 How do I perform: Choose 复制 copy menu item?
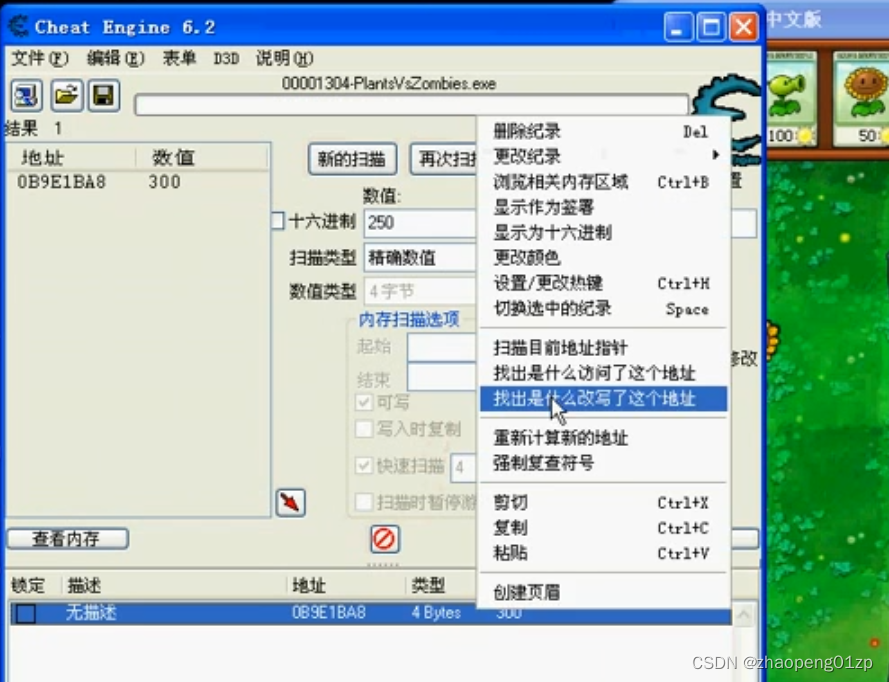(x=603, y=528)
